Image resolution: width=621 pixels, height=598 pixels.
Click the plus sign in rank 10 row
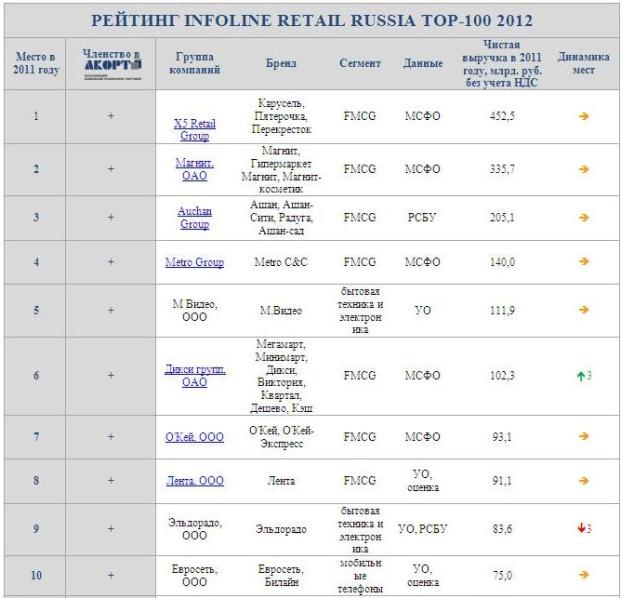pyautogui.click(x=111, y=575)
